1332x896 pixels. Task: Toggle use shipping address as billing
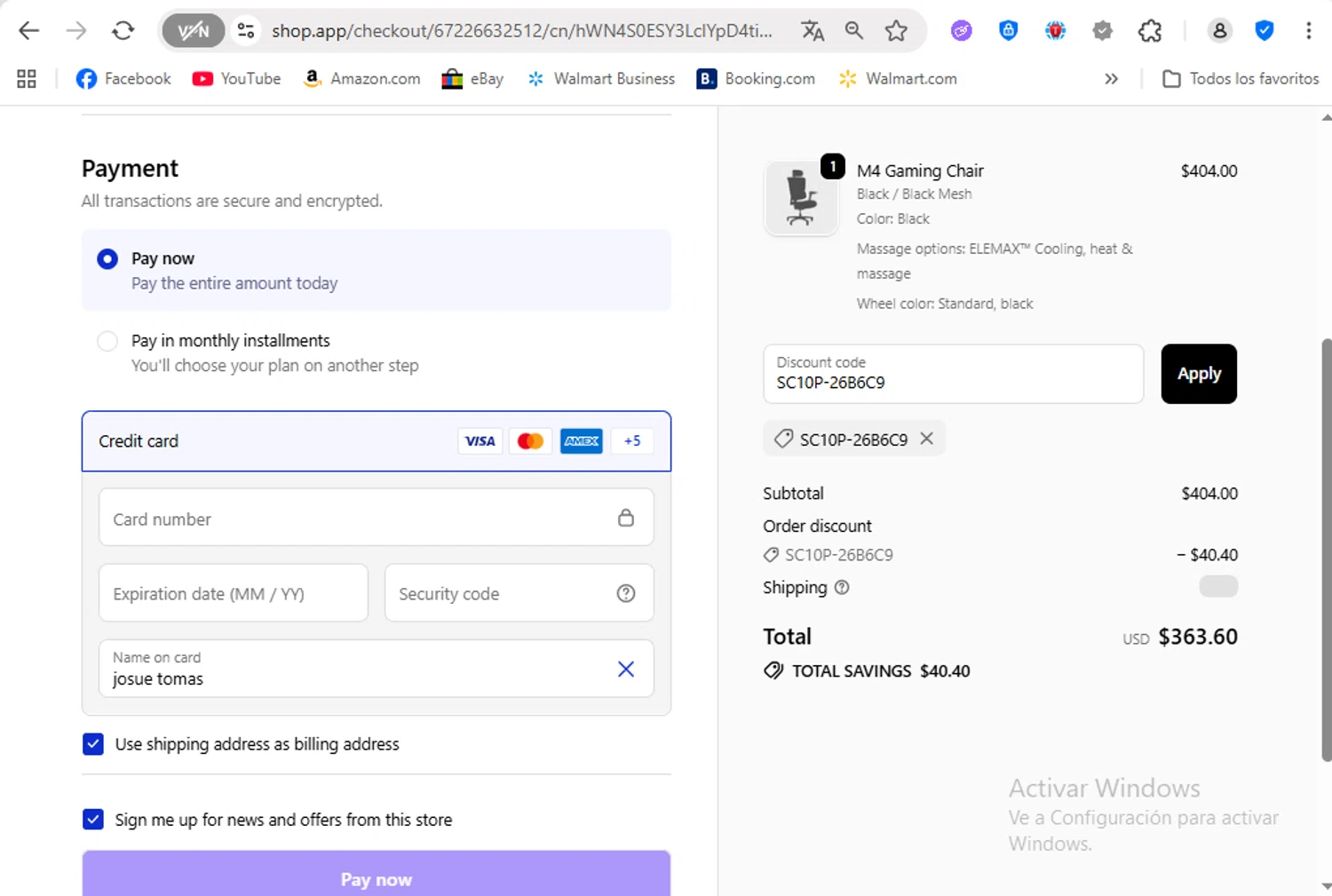pos(93,744)
